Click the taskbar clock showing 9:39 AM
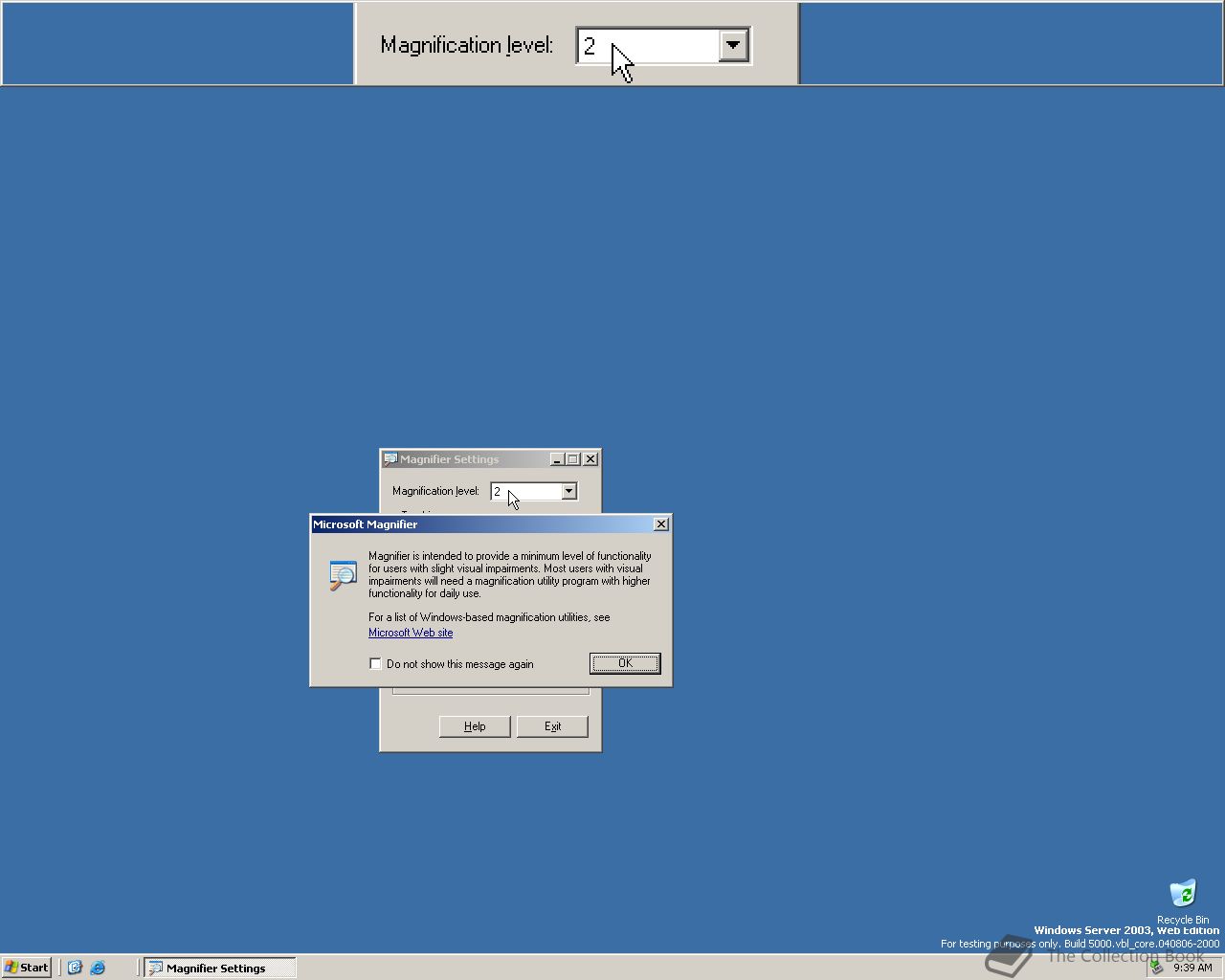1225x980 pixels. (1192, 968)
